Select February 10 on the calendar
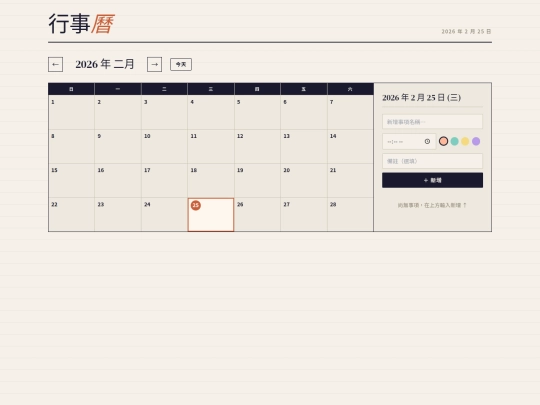Image resolution: width=540 pixels, height=405 pixels. coord(164,146)
